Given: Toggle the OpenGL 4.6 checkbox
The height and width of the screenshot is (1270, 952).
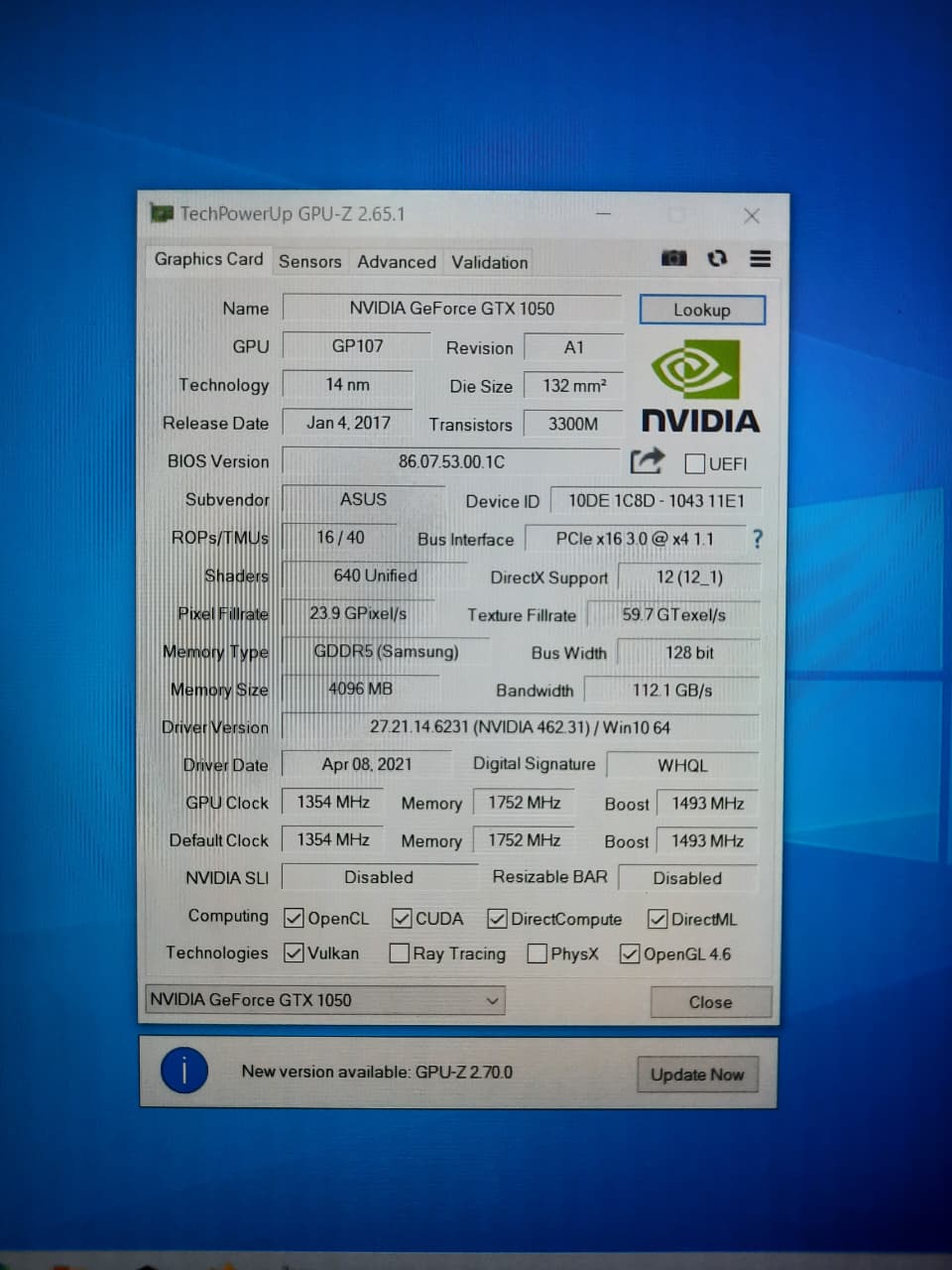Looking at the screenshot, I should (x=630, y=954).
